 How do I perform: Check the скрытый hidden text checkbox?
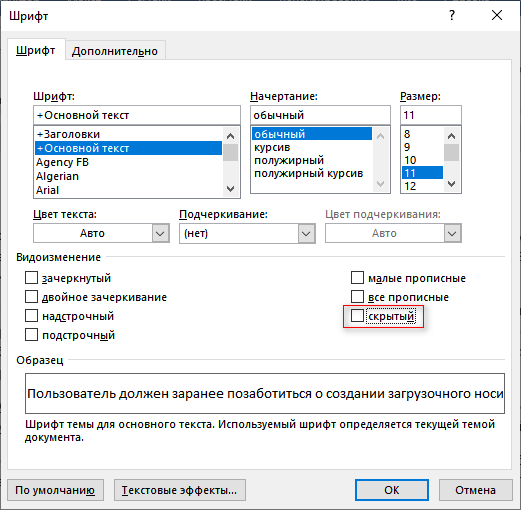point(357,315)
